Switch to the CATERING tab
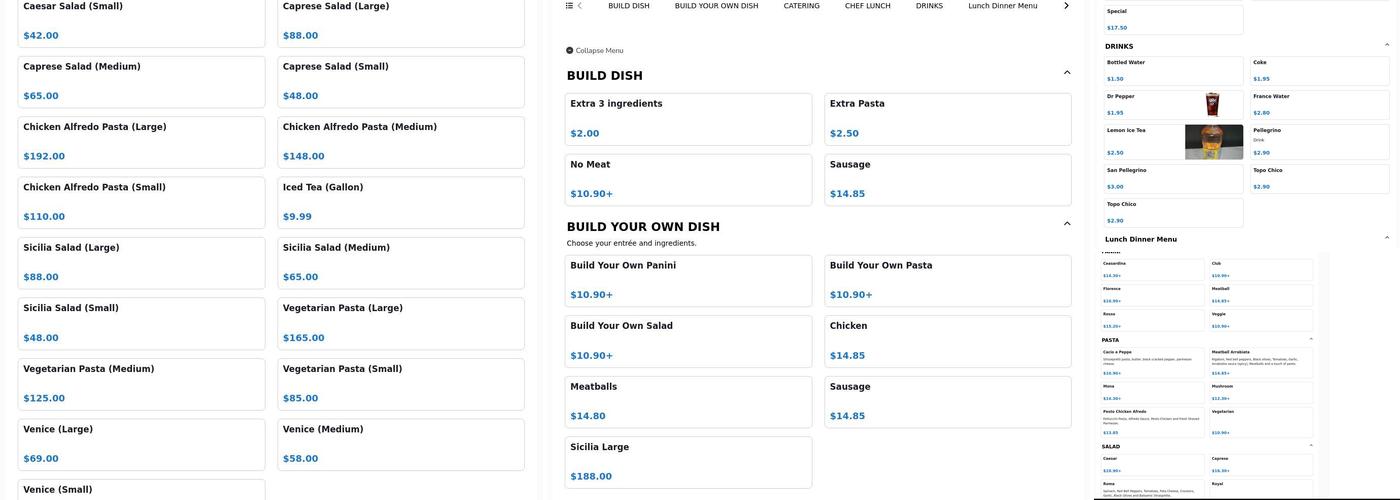Image resolution: width=1400 pixels, height=500 pixels. pos(801,6)
